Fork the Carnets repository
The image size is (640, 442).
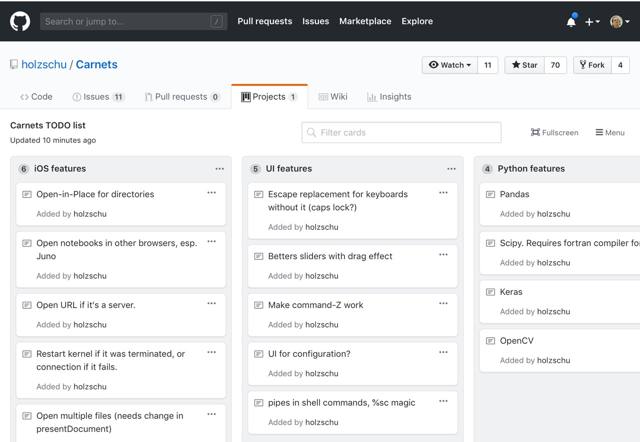pos(591,65)
